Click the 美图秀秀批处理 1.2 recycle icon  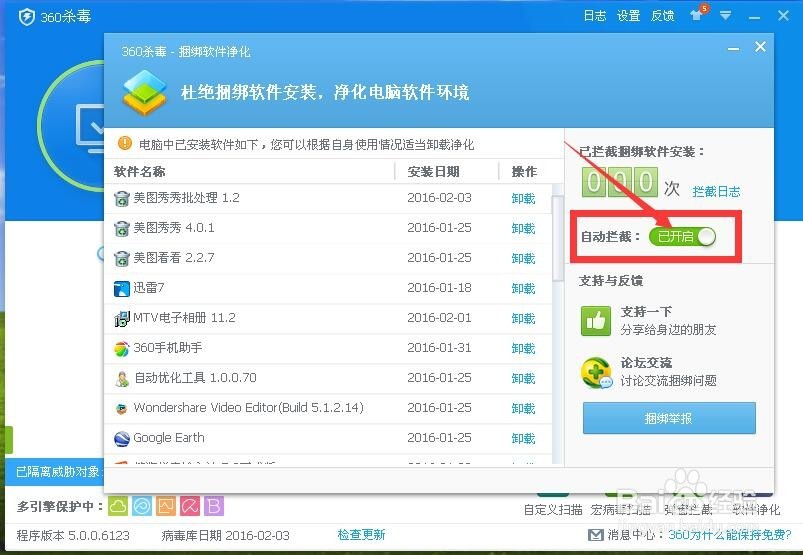[x=121, y=198]
